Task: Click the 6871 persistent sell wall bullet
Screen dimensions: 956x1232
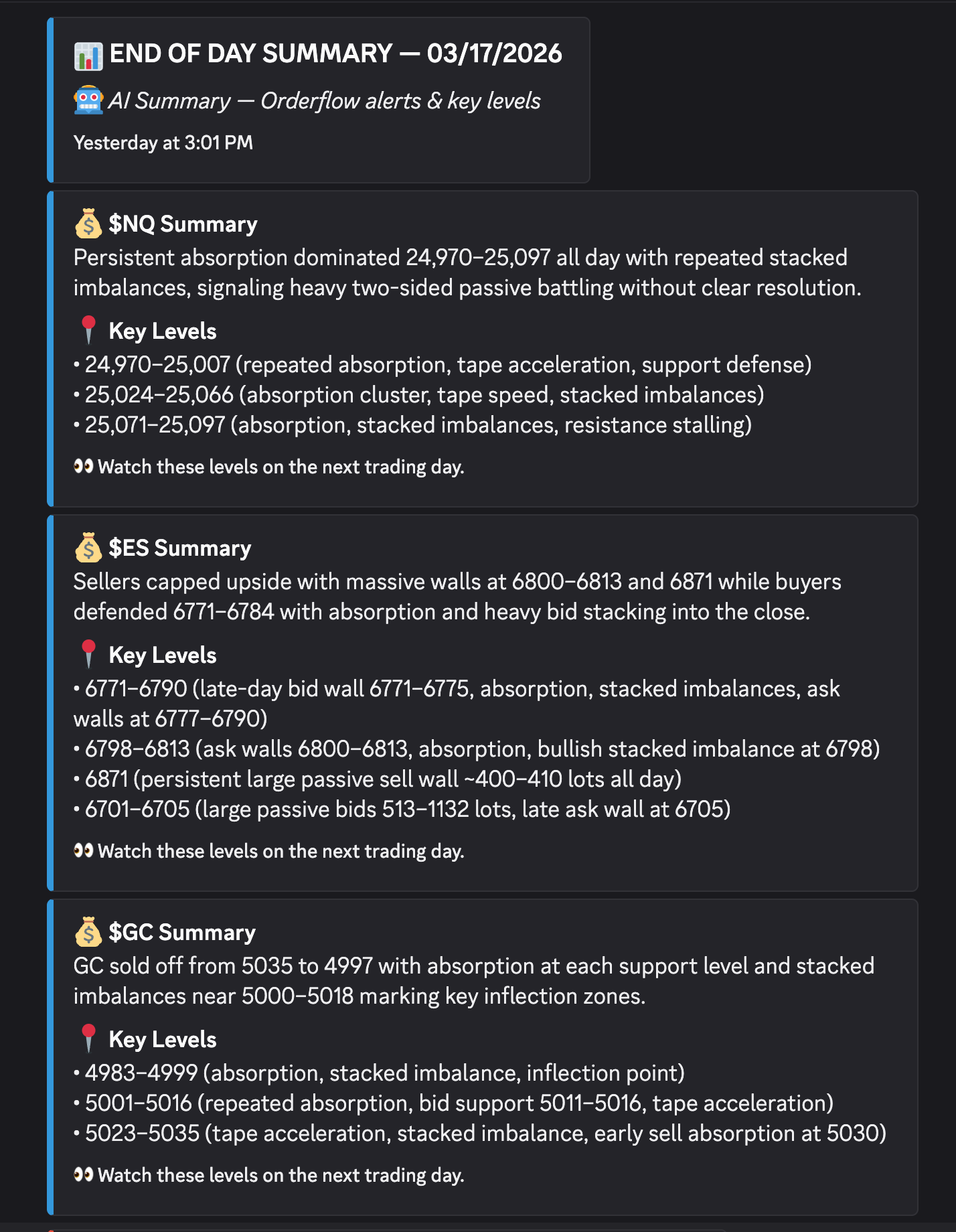Action: point(378,779)
